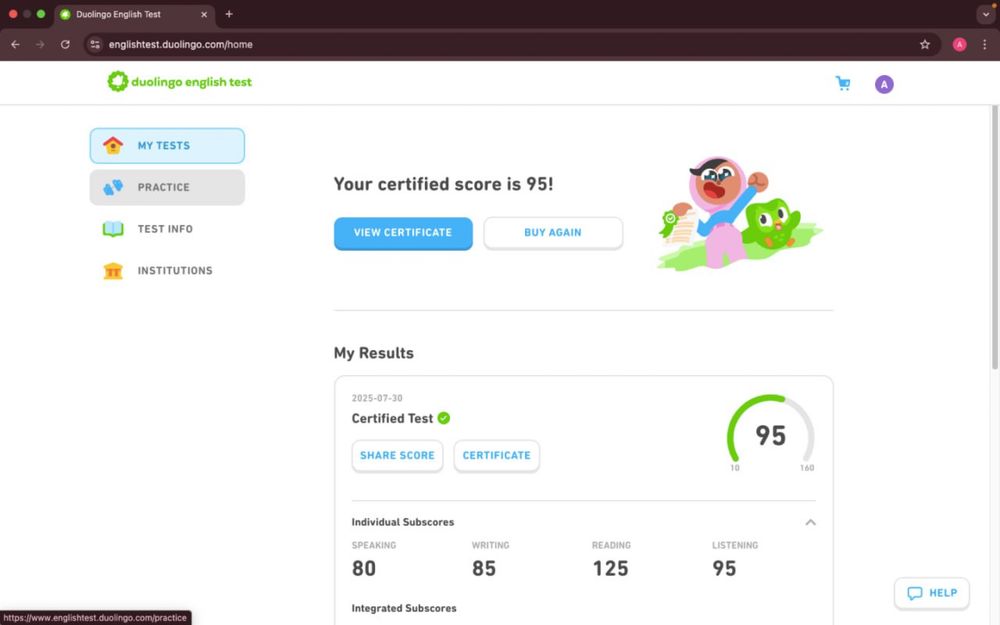Click the View Certificate button

click(403, 232)
